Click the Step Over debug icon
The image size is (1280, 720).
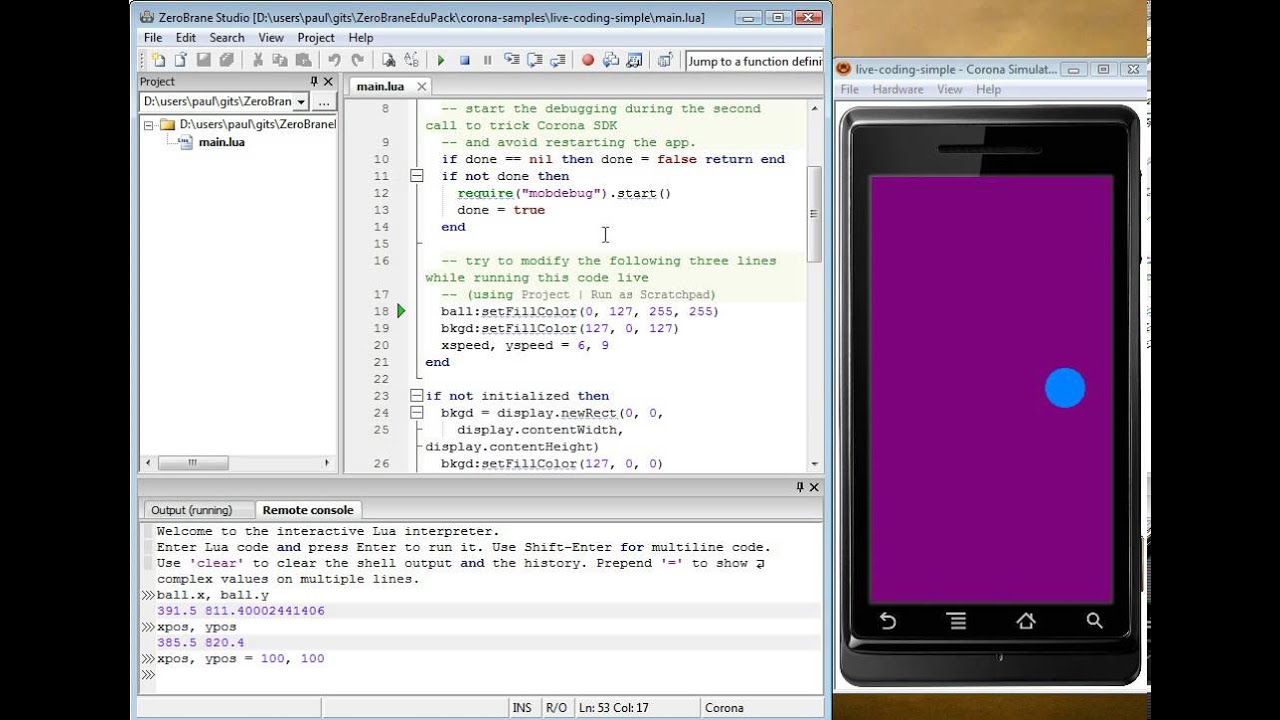pyautogui.click(x=533, y=60)
